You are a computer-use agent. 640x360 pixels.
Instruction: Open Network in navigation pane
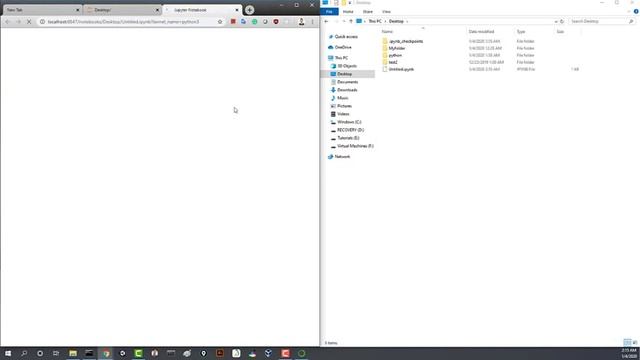342,157
